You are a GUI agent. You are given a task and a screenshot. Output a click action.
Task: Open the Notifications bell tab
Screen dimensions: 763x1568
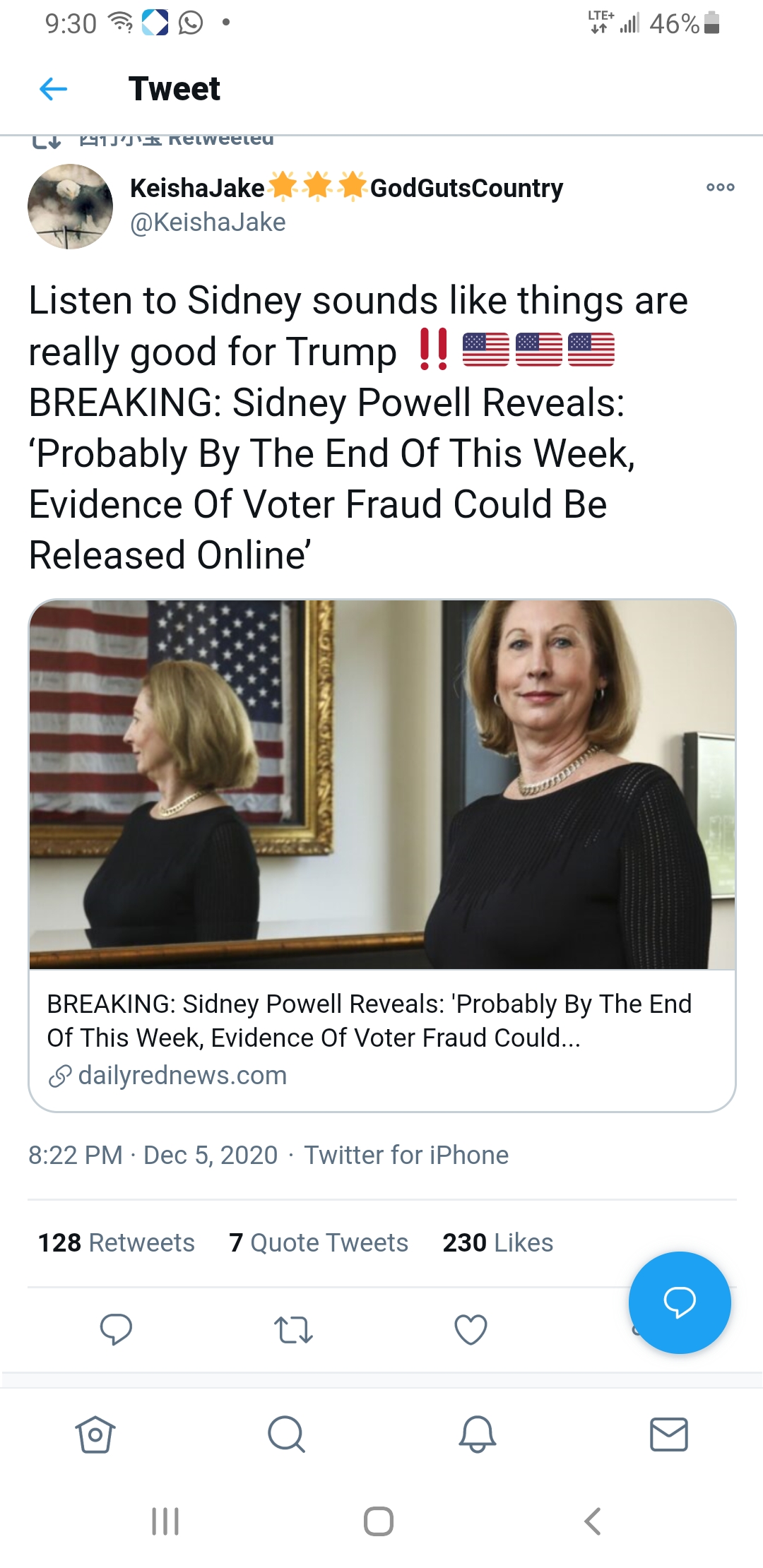pyautogui.click(x=478, y=1435)
